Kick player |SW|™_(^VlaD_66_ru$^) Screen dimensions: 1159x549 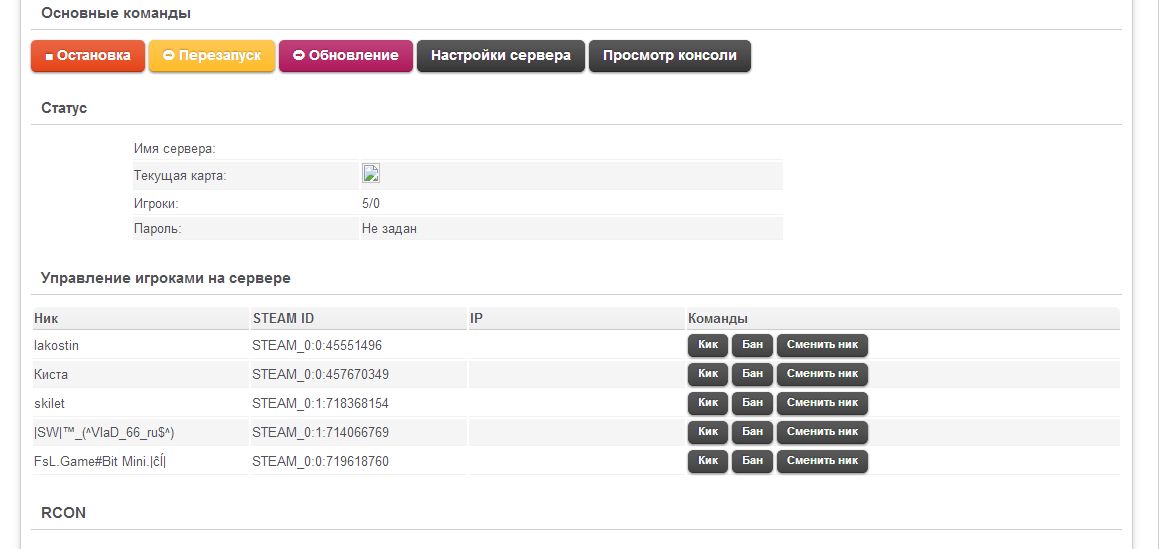pyautogui.click(x=708, y=432)
